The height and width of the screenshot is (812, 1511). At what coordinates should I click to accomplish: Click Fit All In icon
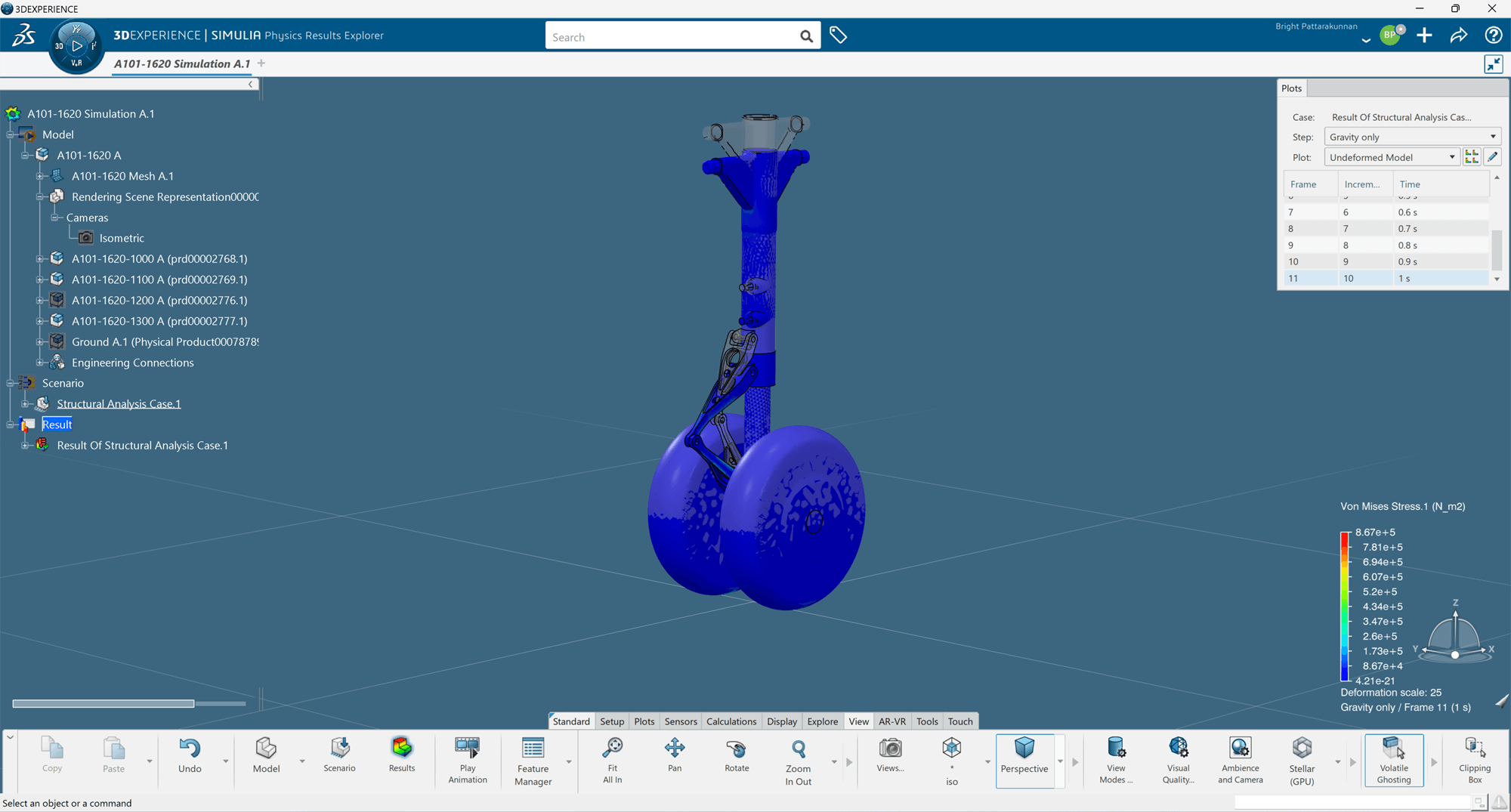point(613,748)
